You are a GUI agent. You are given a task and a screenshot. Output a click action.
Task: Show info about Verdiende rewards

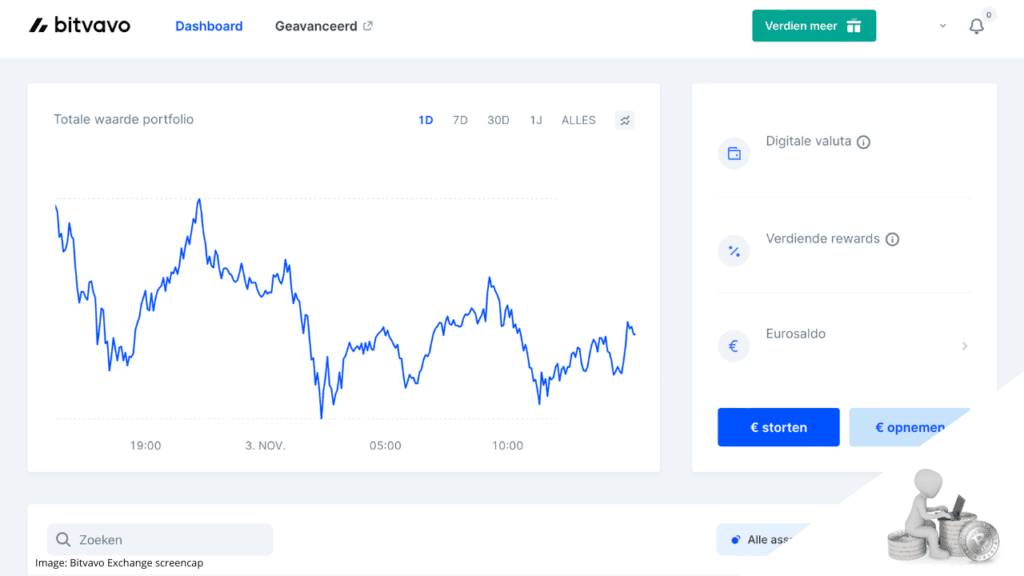click(891, 239)
